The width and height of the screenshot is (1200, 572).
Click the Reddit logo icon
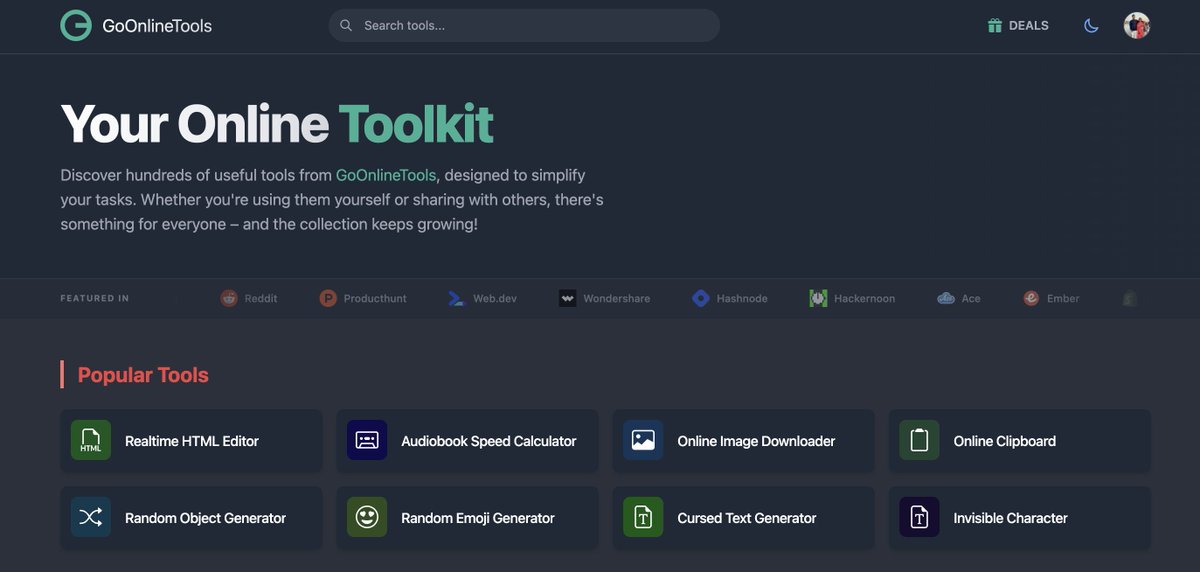[229, 298]
